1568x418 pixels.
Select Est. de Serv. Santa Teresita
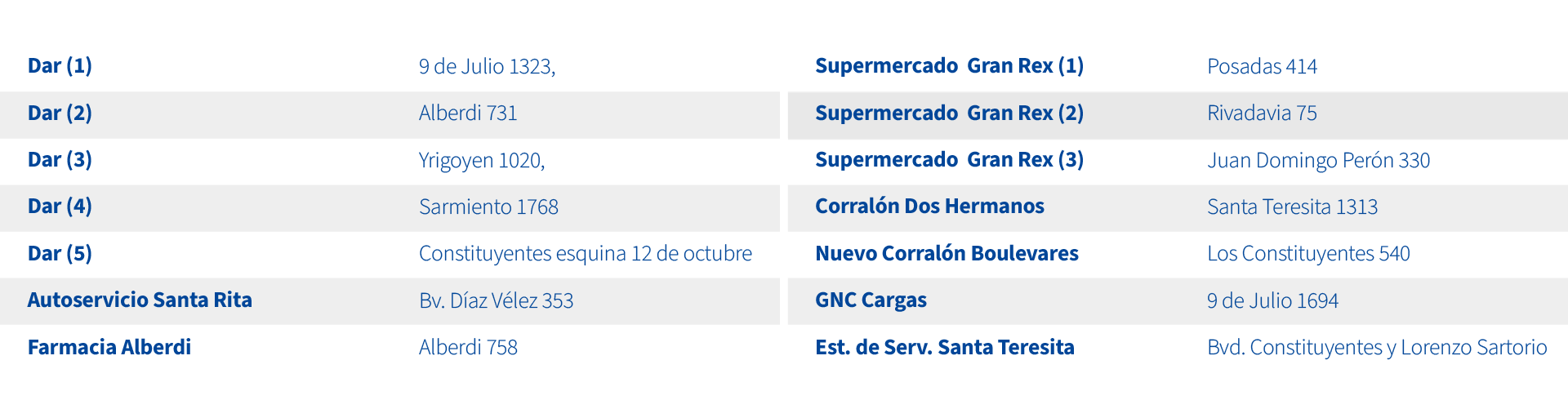[x=944, y=348]
